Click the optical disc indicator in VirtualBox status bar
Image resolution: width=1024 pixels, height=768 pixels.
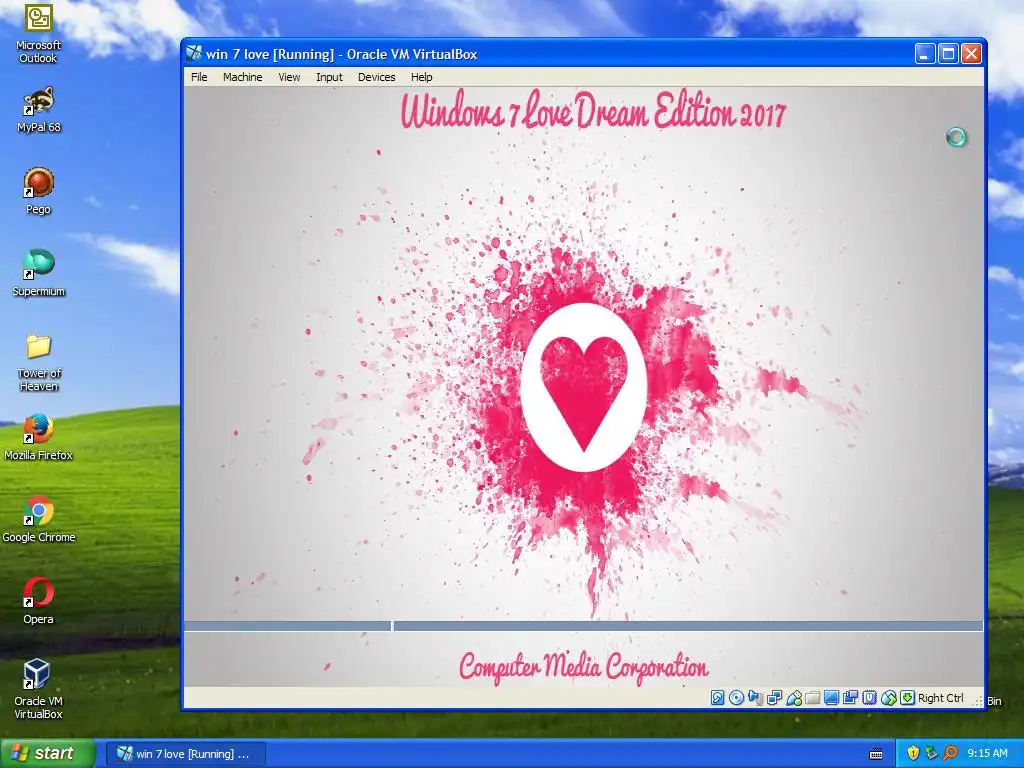pyautogui.click(x=736, y=698)
